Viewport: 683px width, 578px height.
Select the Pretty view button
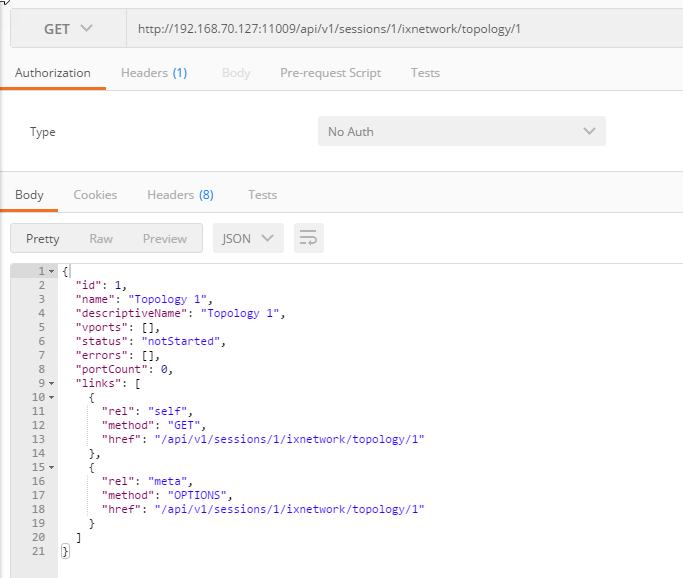point(43,239)
